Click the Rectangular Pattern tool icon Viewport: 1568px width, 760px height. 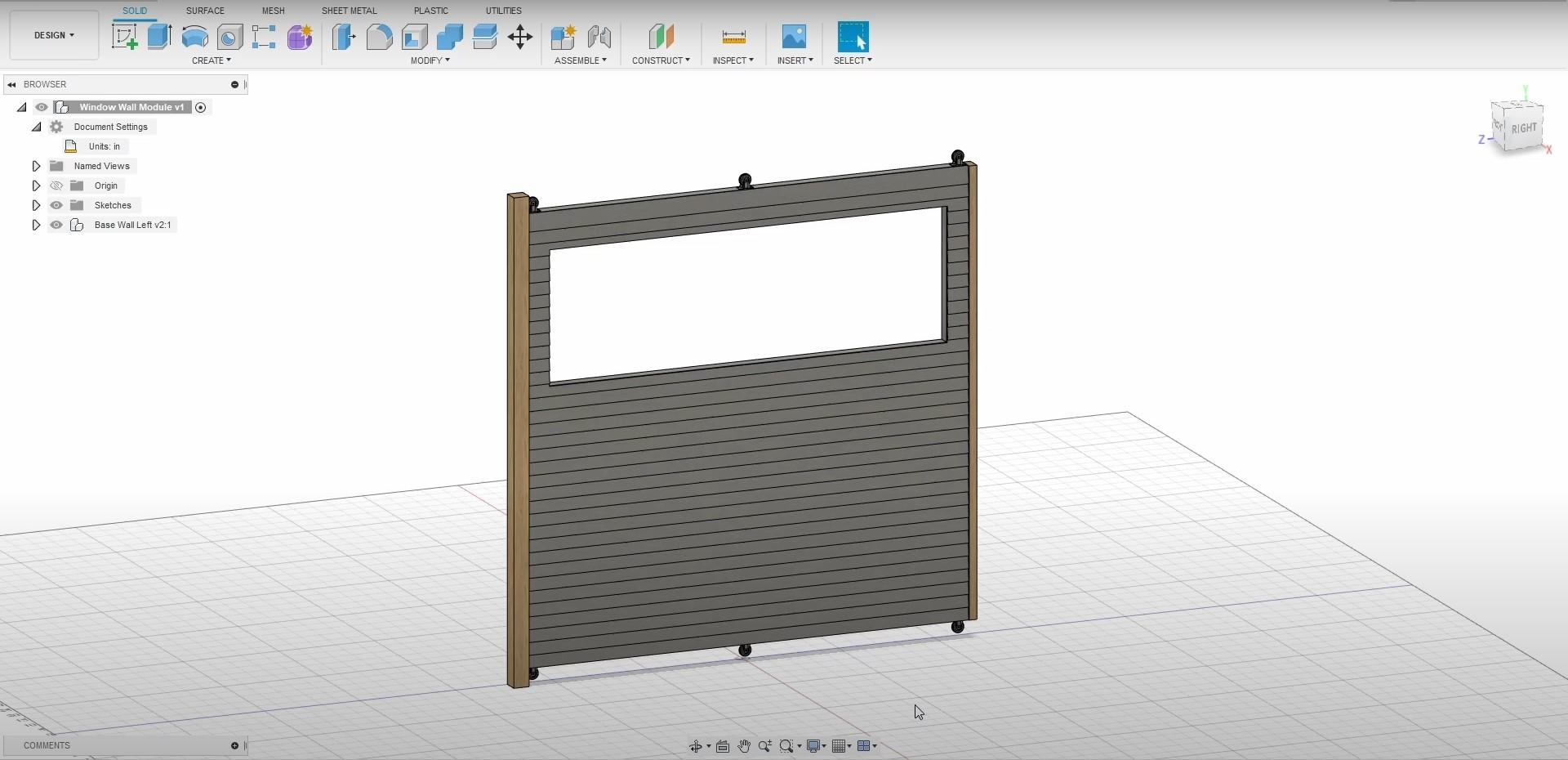point(264,37)
